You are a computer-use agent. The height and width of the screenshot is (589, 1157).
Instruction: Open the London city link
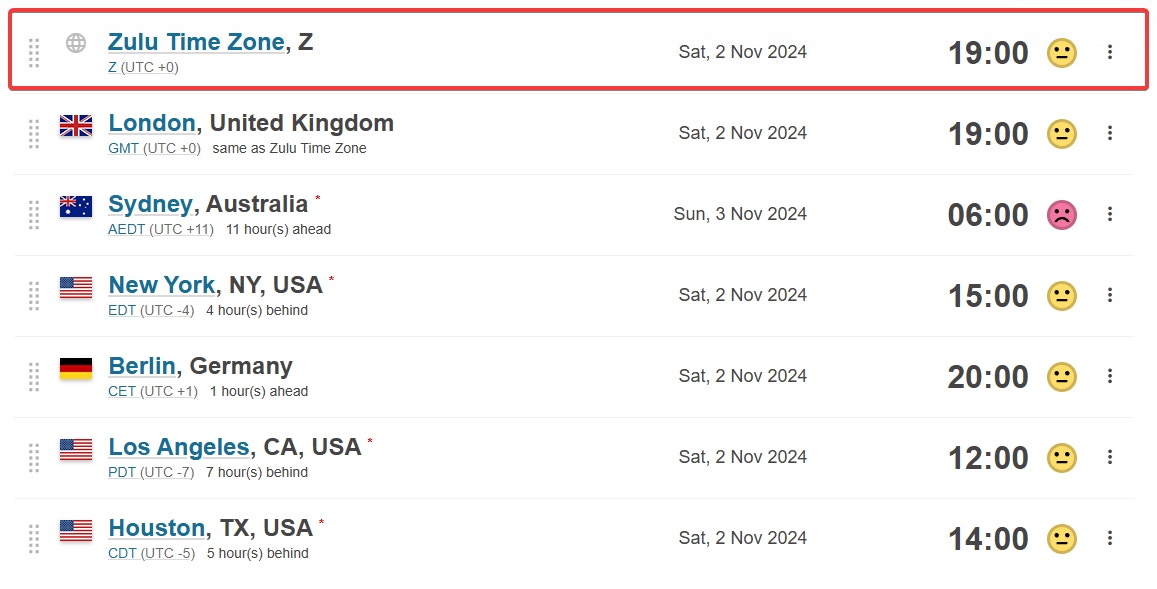pyautogui.click(x=152, y=123)
